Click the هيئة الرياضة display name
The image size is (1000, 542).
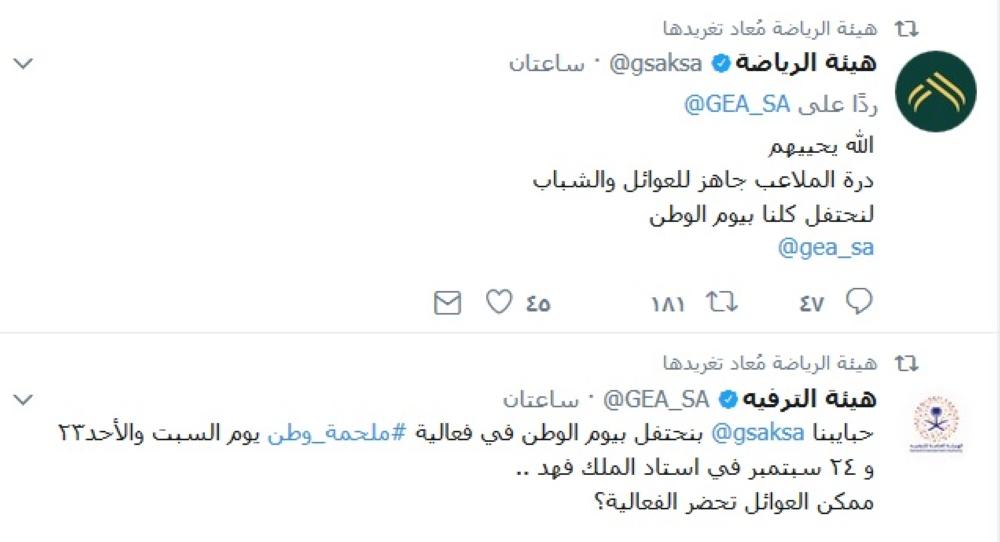[x=808, y=64]
